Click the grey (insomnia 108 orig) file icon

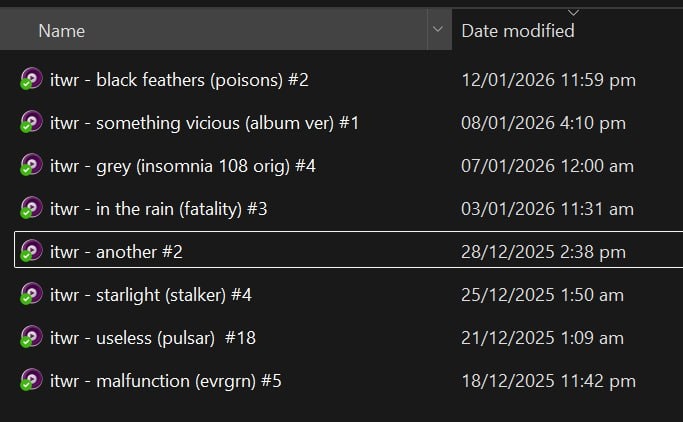31,166
